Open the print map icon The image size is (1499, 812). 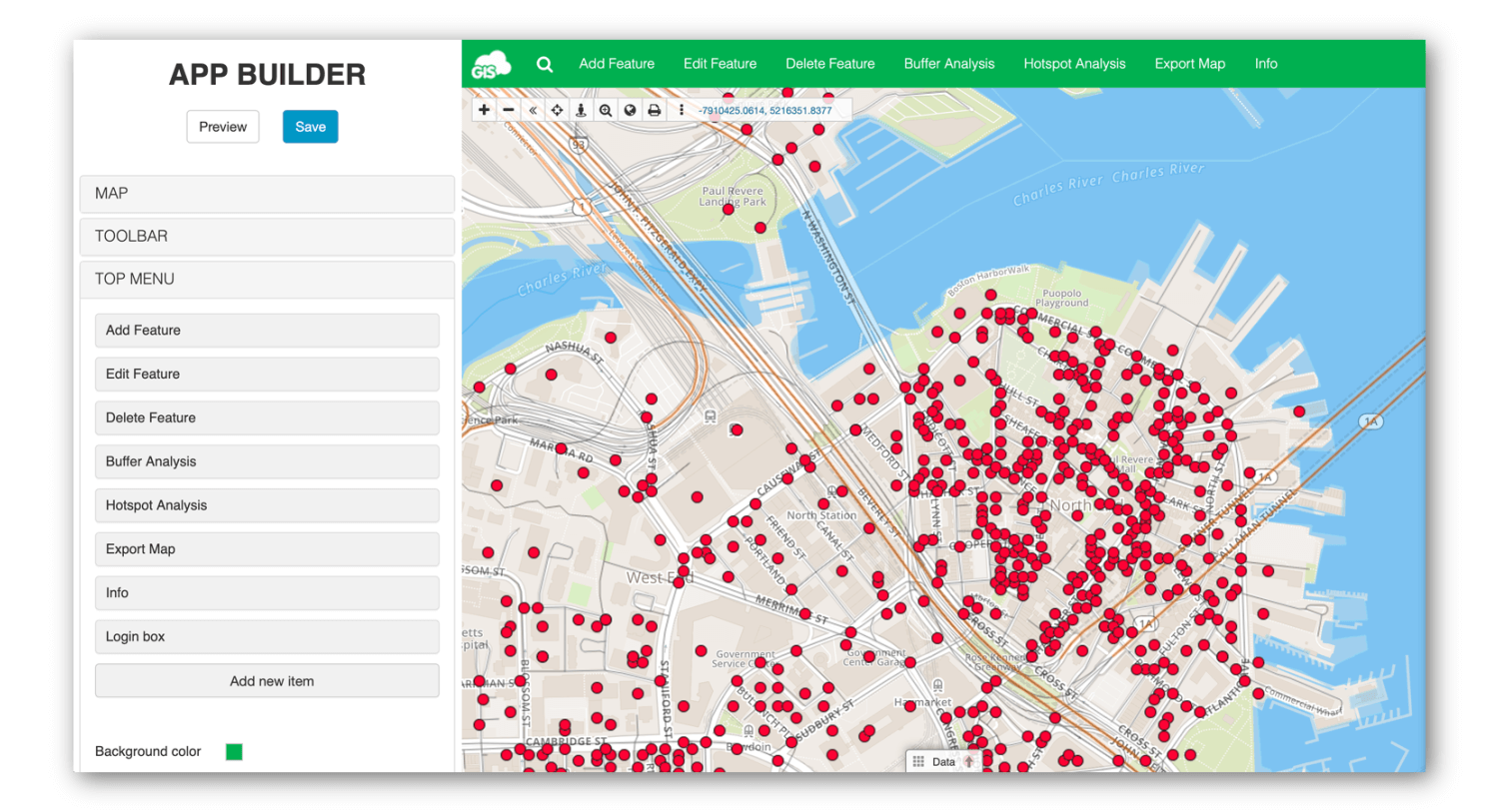click(654, 109)
